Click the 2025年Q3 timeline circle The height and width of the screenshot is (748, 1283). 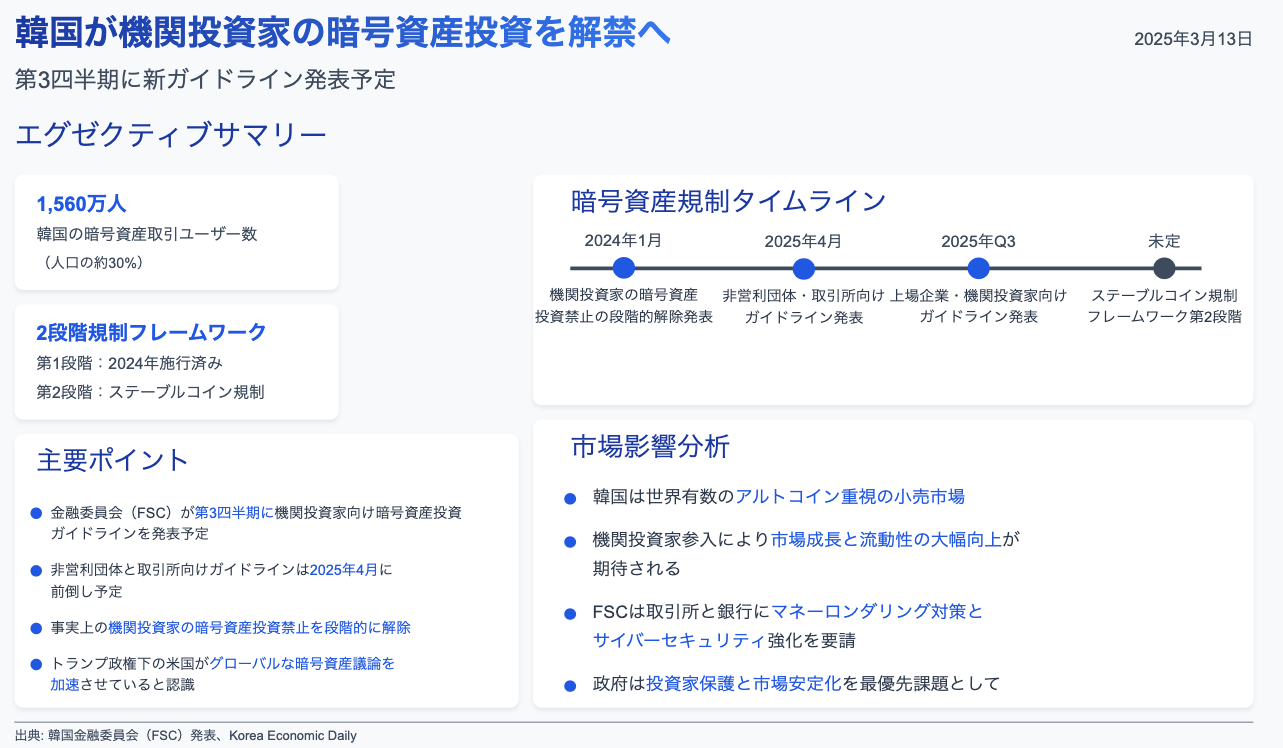(x=979, y=268)
